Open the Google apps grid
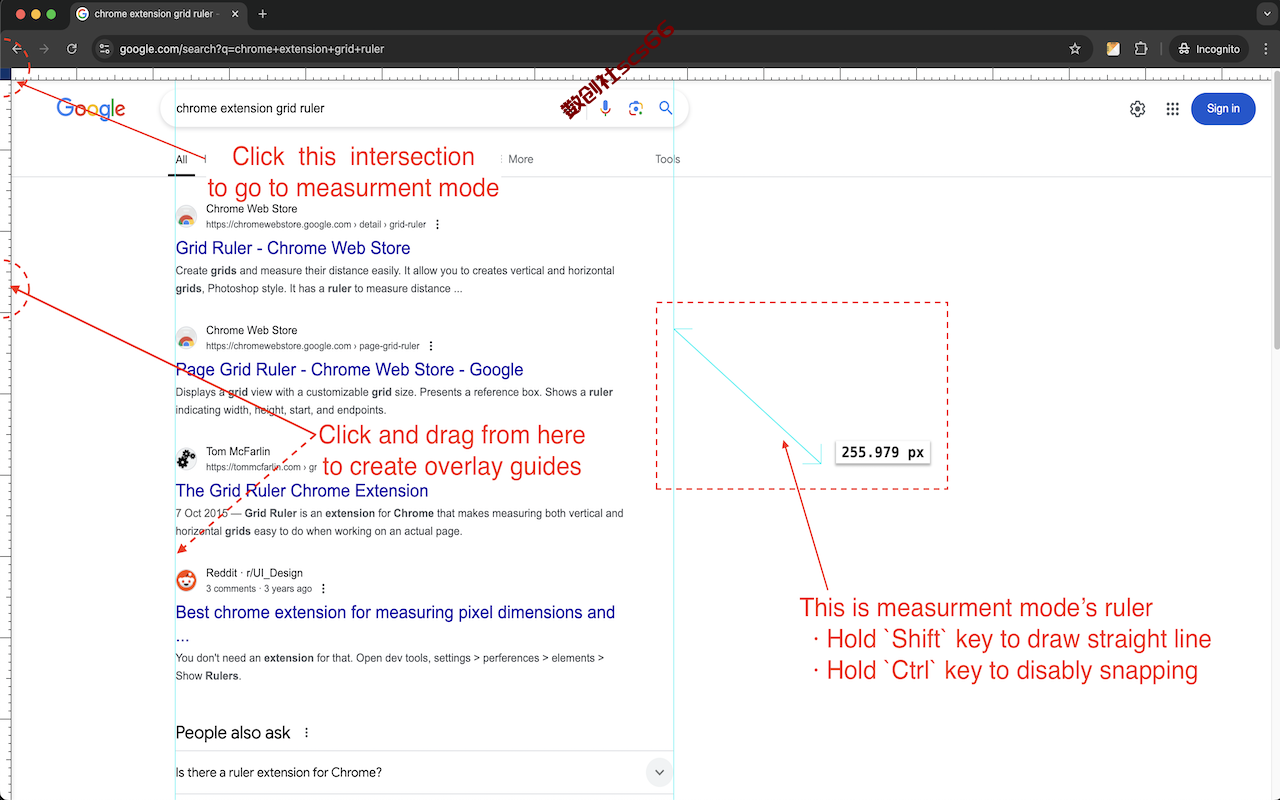This screenshot has width=1280, height=800. coord(1173,109)
